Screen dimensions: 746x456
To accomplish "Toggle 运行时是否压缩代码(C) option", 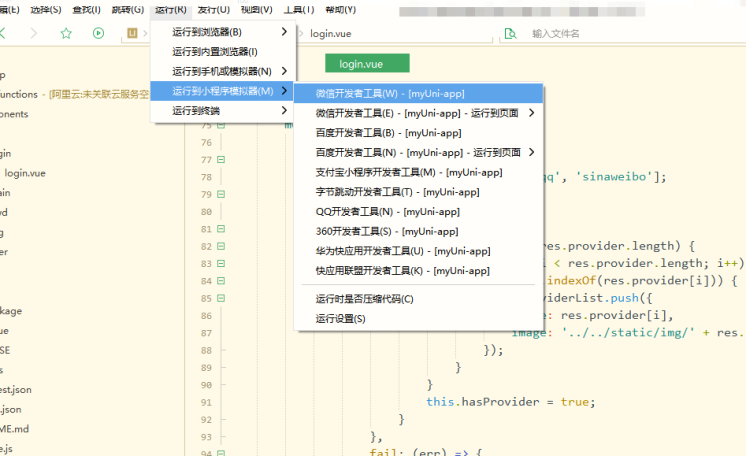I will (x=364, y=299).
